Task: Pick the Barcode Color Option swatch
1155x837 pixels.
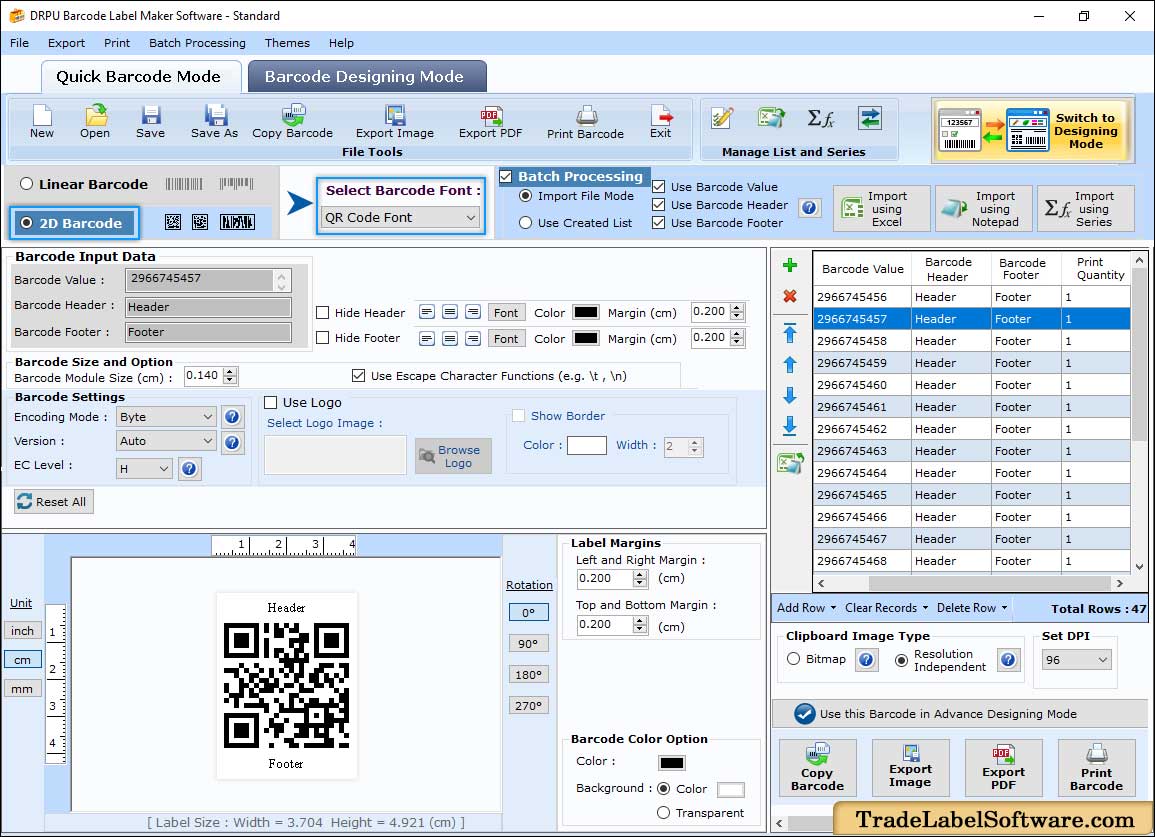Action: click(672, 763)
